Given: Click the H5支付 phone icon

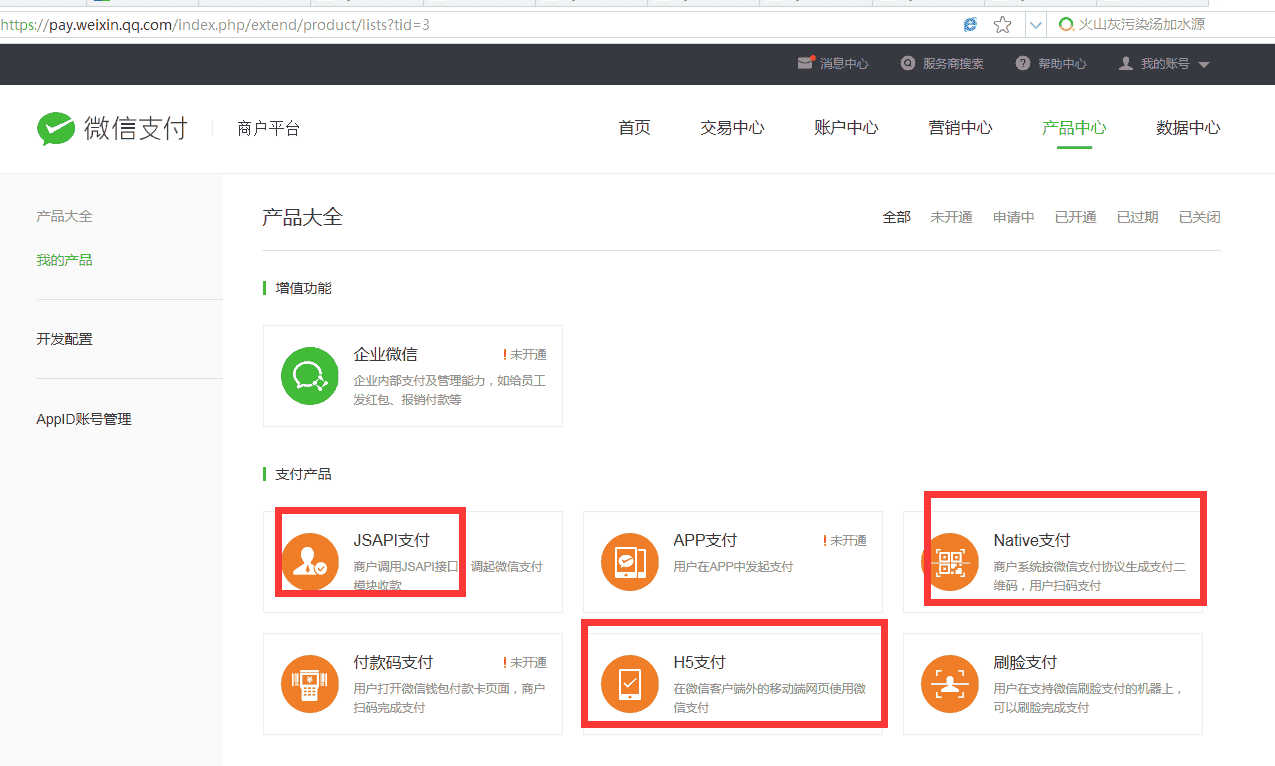Looking at the screenshot, I should click(x=630, y=684).
